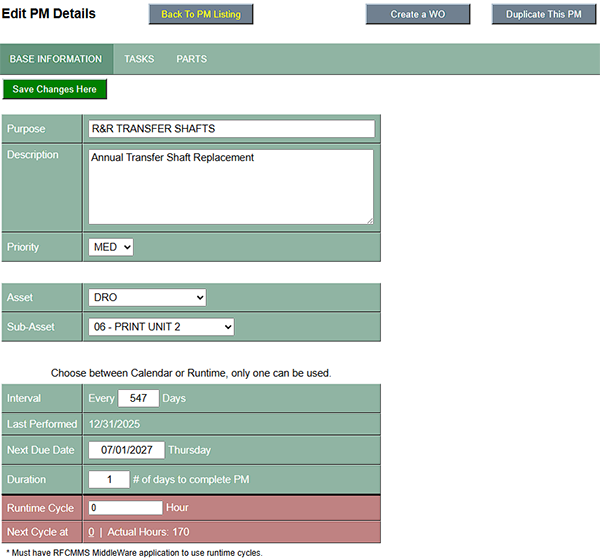Expand the Asset dropdown showing DRO
Image resolution: width=600 pixels, height=560 pixels.
click(147, 298)
